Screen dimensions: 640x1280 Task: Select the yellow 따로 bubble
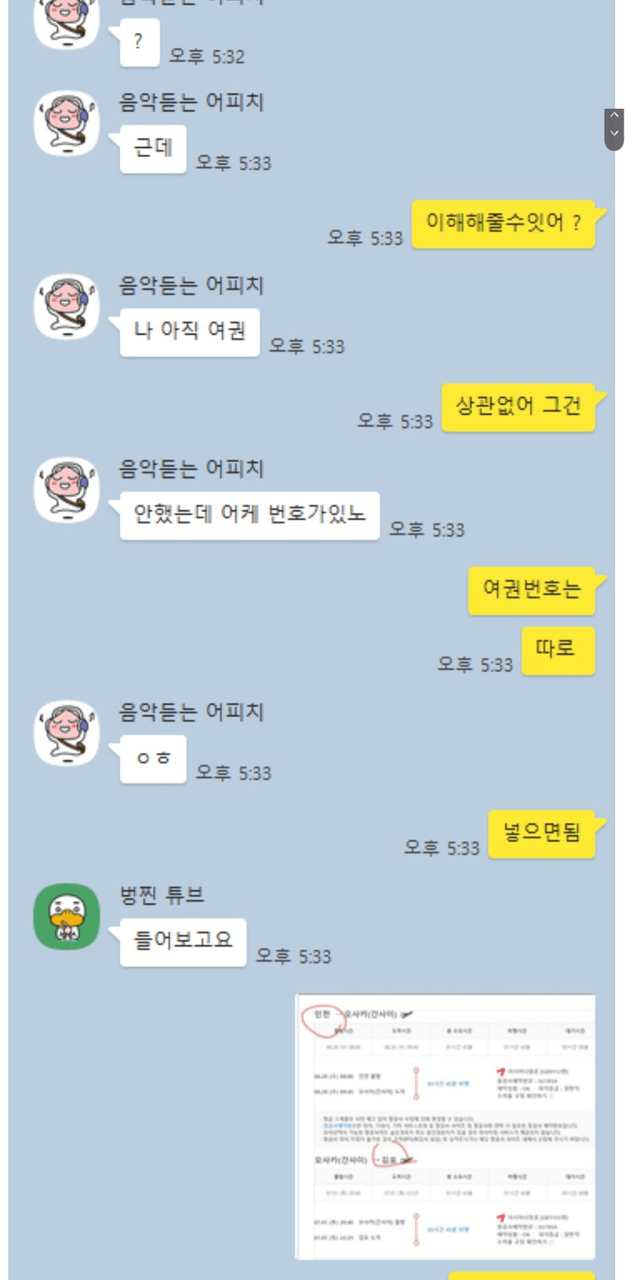[x=558, y=650]
